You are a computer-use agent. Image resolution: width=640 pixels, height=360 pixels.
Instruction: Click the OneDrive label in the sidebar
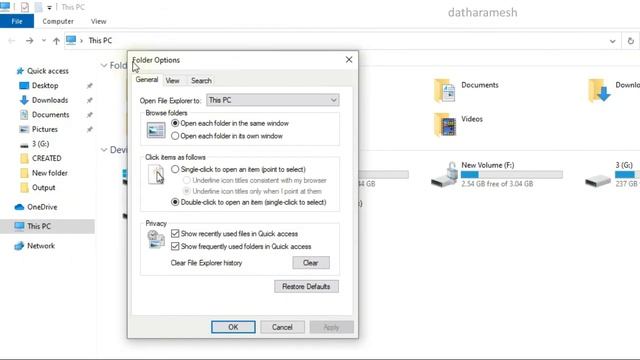[x=42, y=207]
